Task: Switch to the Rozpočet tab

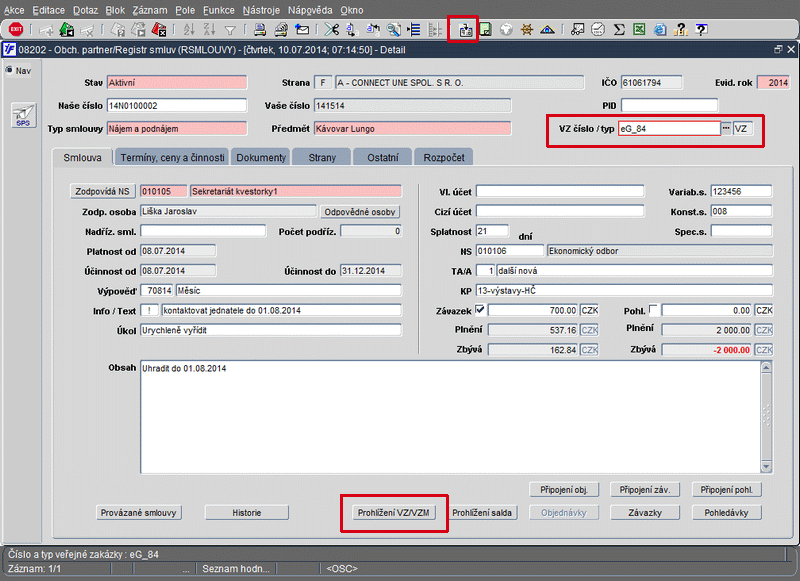Action: (x=444, y=158)
